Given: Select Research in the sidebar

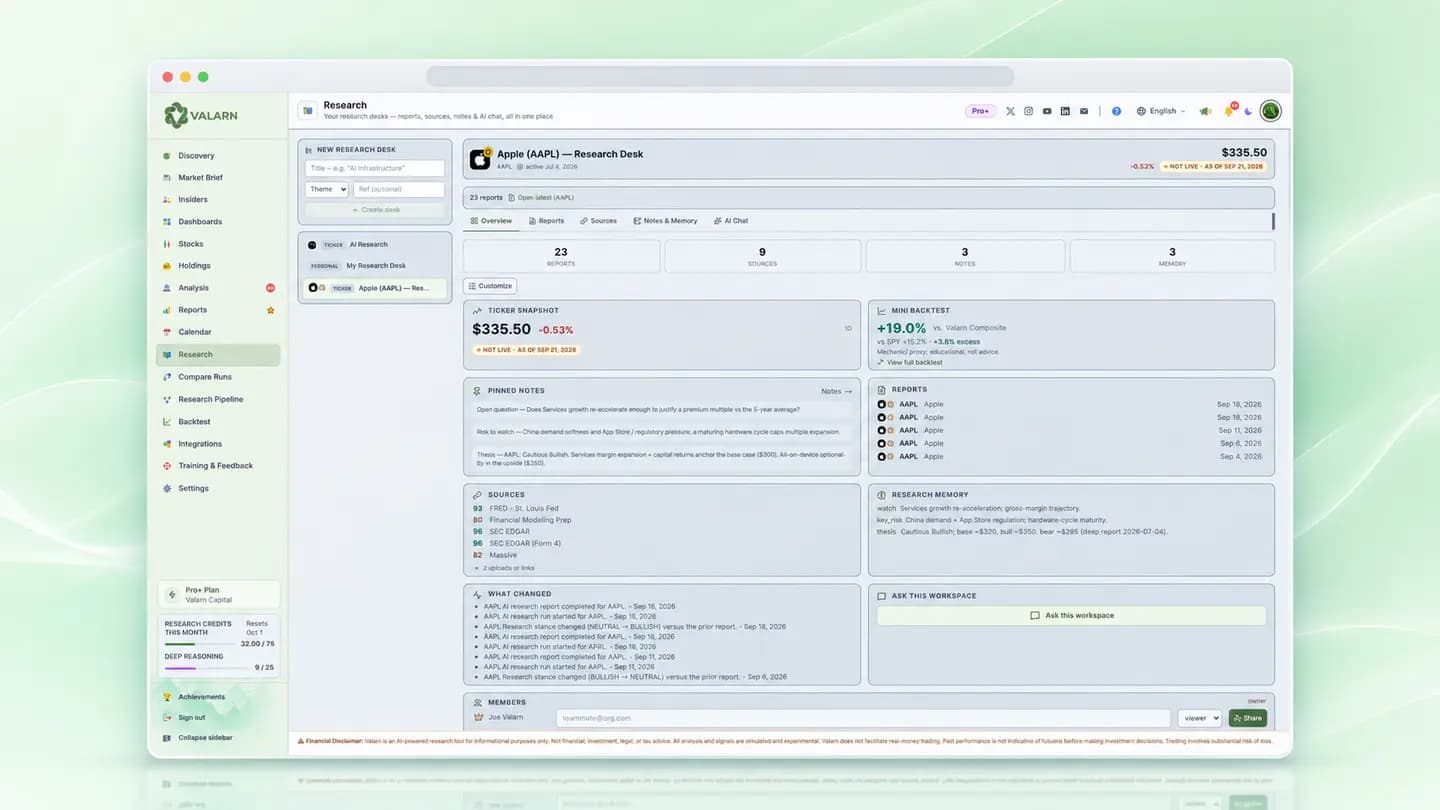Looking at the screenshot, I should (x=218, y=354).
